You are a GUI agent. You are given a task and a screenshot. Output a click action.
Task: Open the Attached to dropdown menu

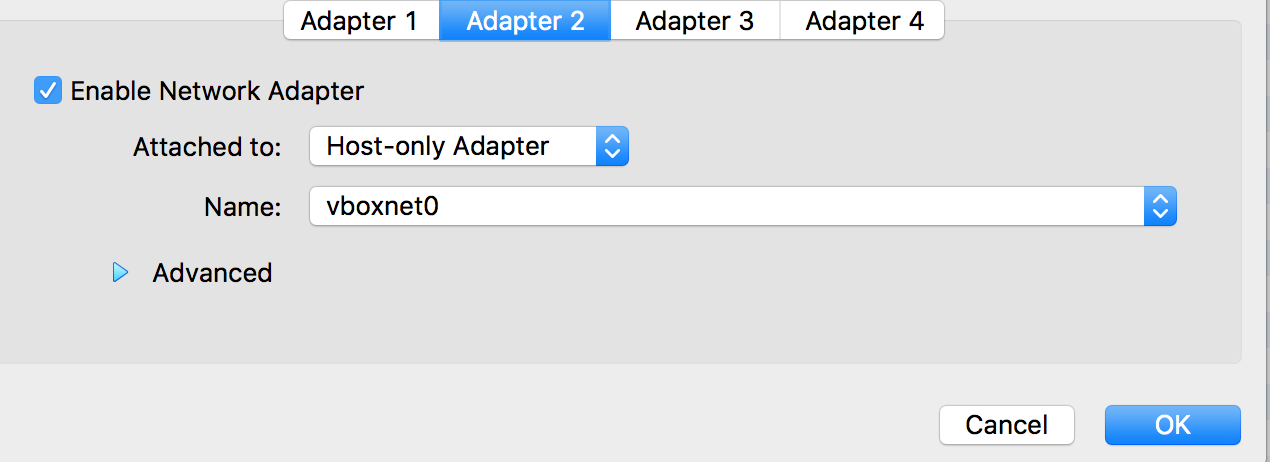pos(469,147)
